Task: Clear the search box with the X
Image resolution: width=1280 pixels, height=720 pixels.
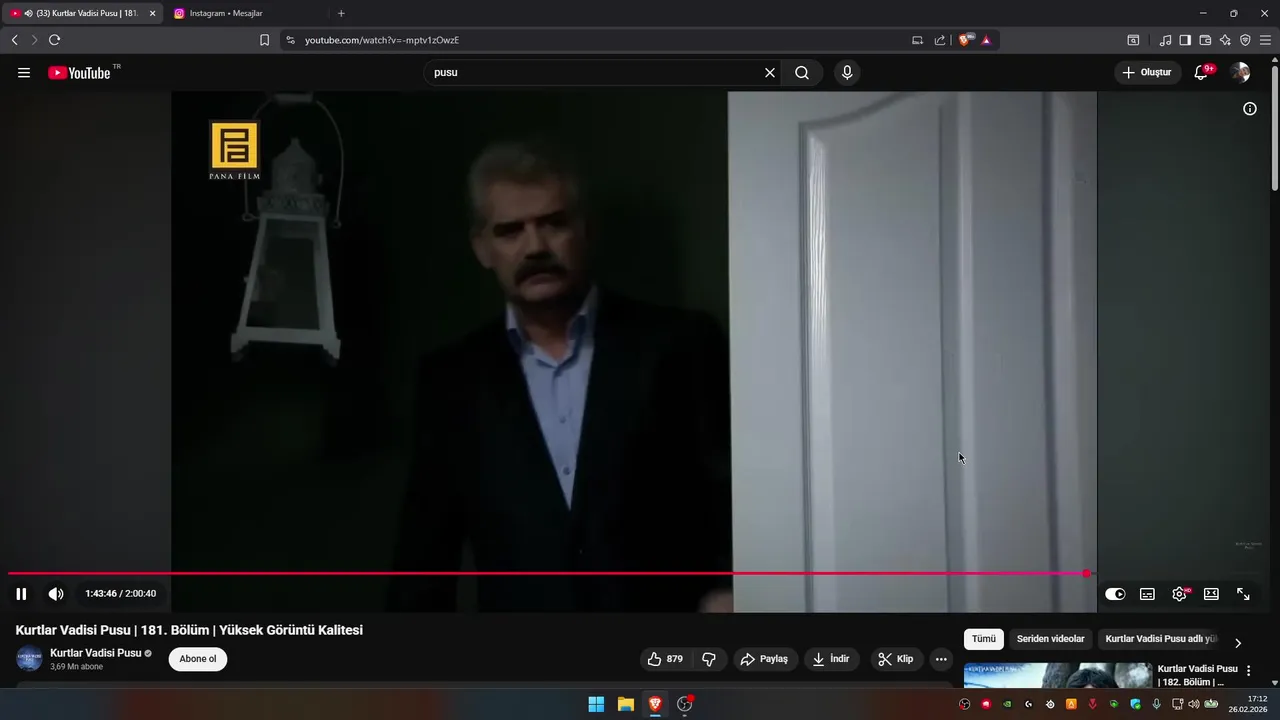Action: [x=770, y=73]
